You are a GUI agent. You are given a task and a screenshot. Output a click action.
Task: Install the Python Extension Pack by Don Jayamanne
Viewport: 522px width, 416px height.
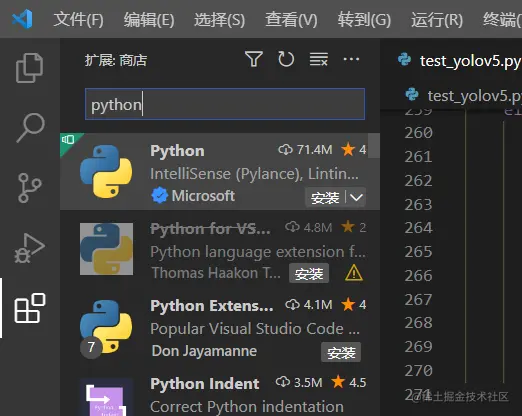[341, 352]
